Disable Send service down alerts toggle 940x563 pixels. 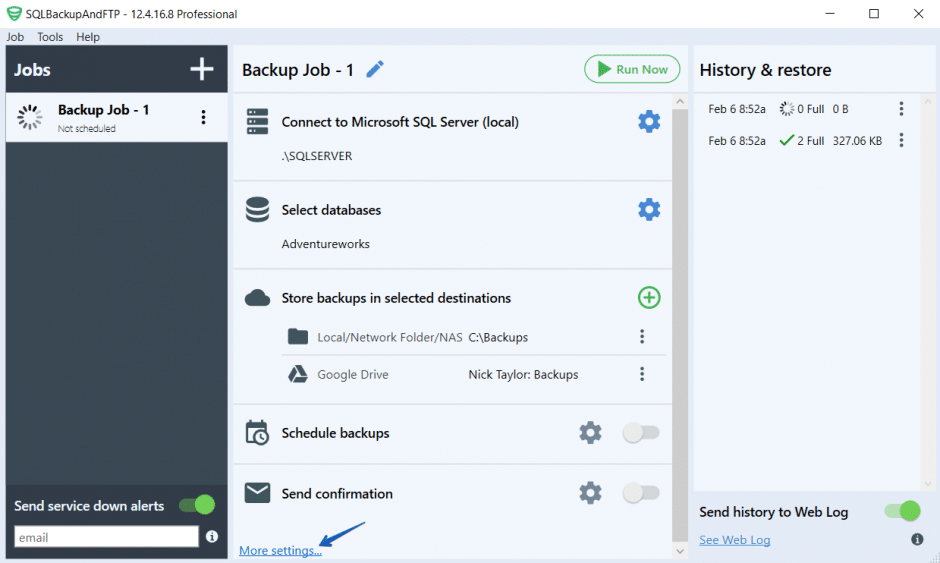click(197, 505)
